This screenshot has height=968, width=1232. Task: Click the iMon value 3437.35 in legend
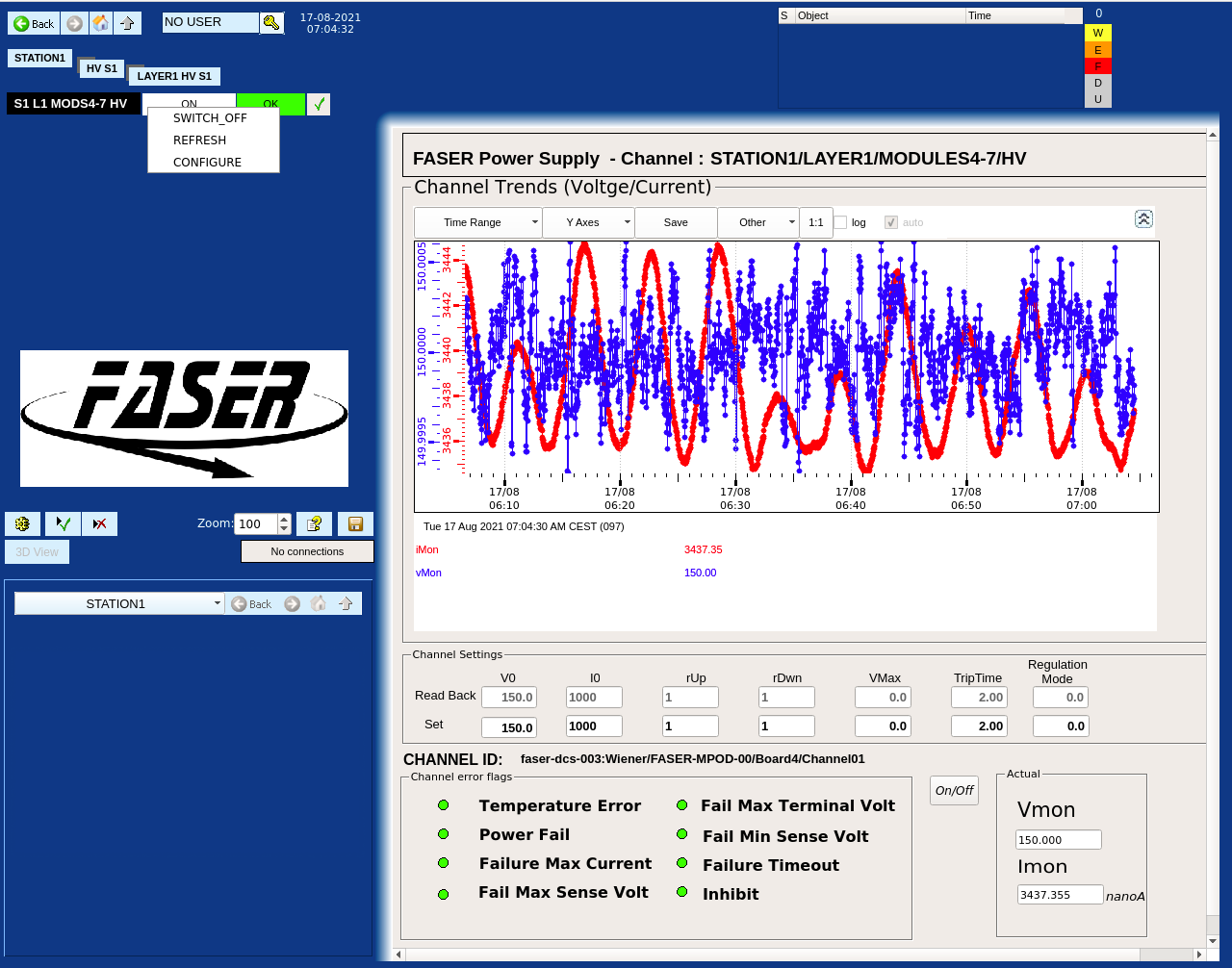coord(703,549)
